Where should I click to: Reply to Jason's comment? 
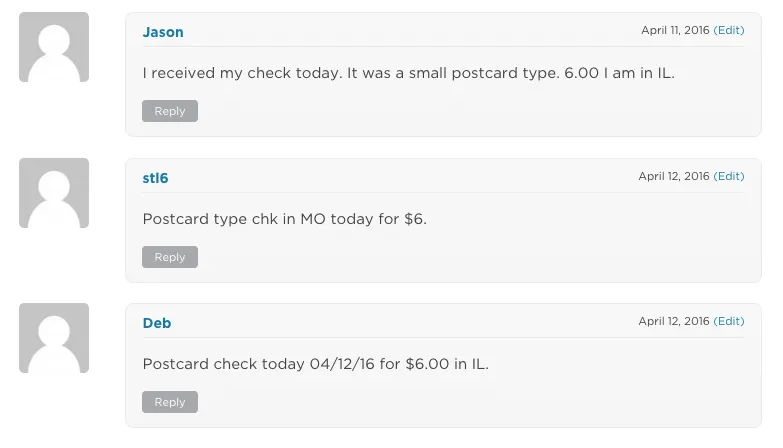coord(170,111)
